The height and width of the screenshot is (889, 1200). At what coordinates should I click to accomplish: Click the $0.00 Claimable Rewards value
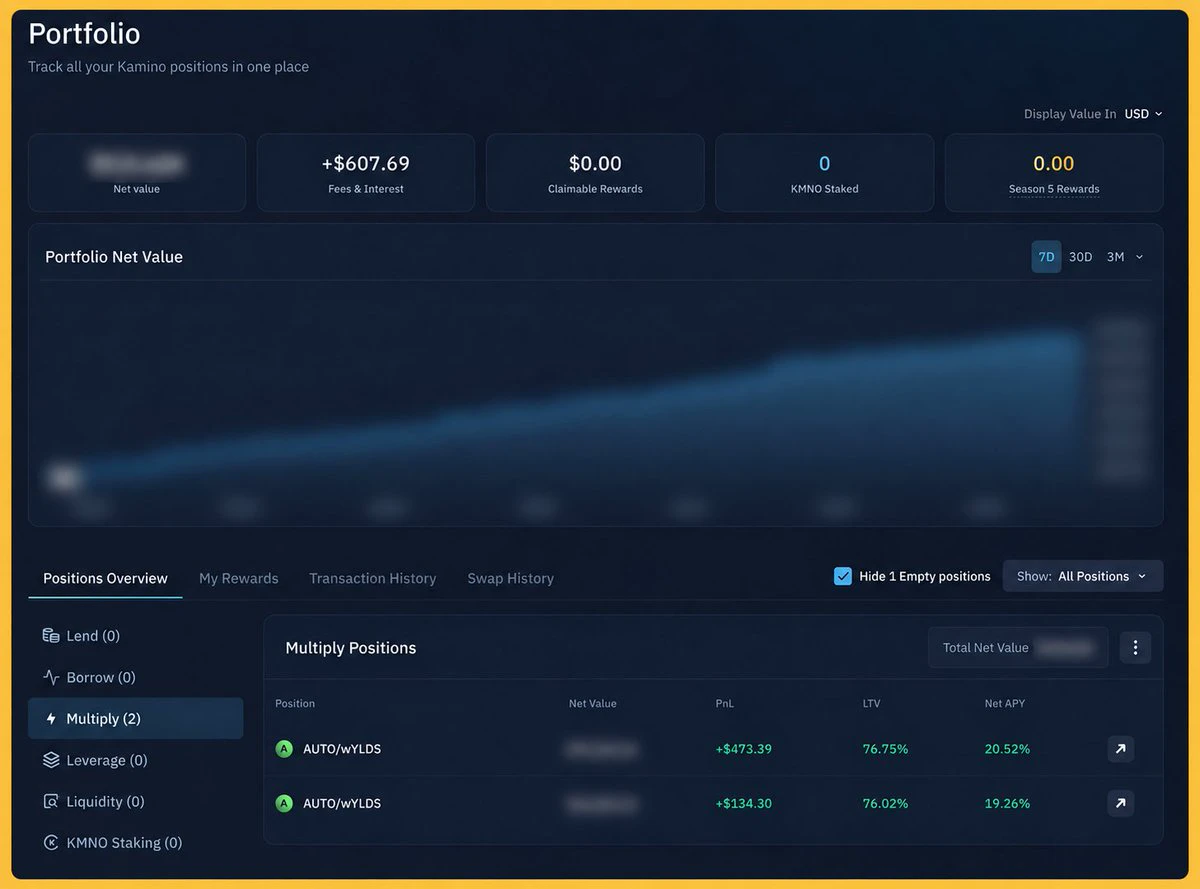(595, 163)
